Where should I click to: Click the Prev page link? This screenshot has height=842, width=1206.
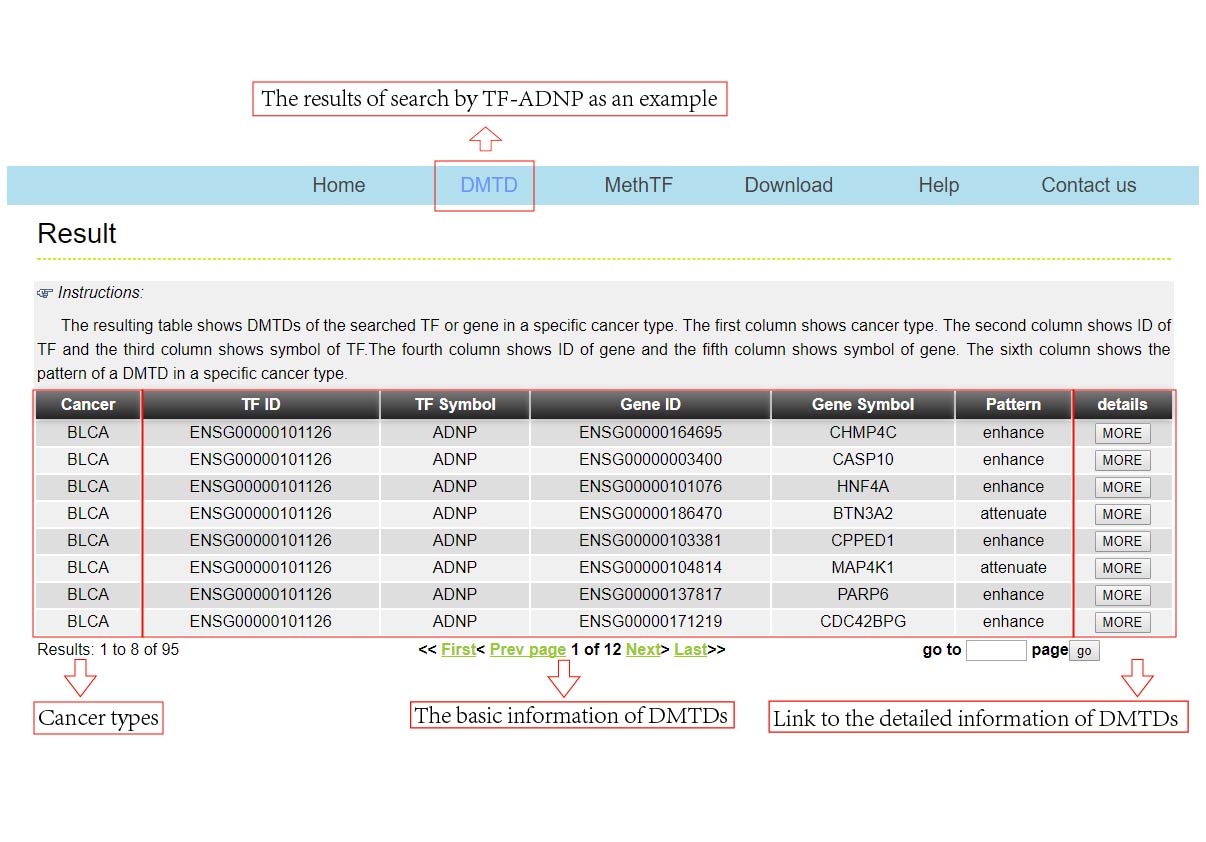pyautogui.click(x=528, y=650)
